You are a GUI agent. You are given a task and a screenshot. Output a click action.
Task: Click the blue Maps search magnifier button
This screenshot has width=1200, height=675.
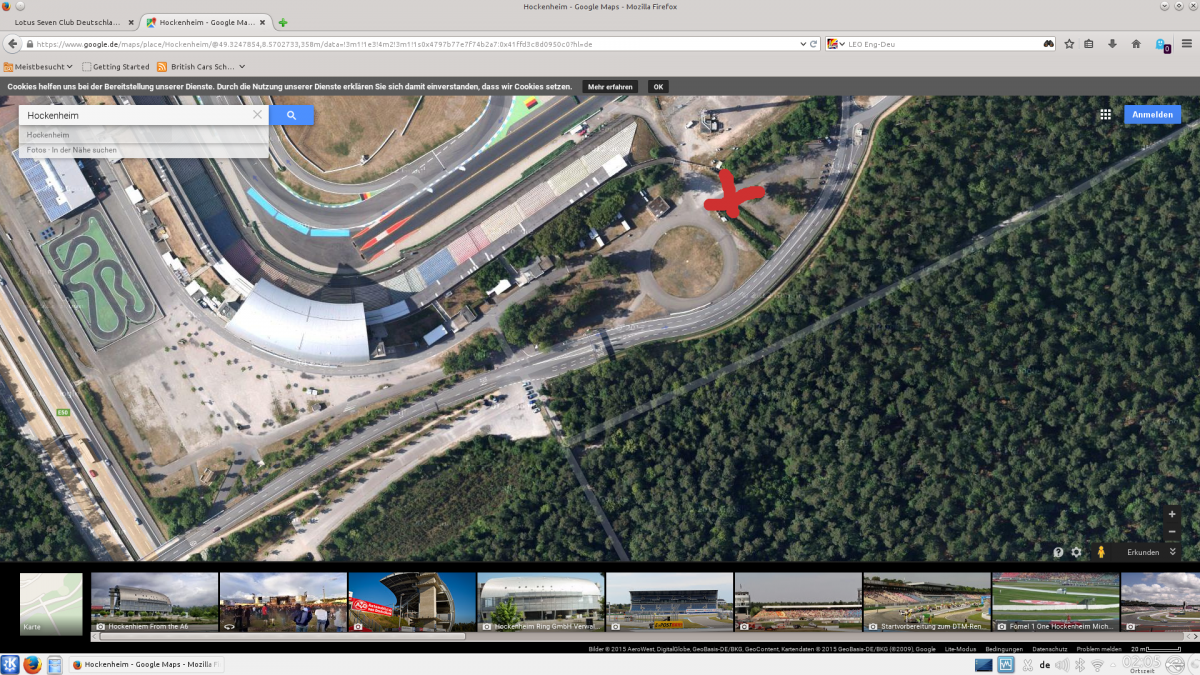(x=291, y=116)
